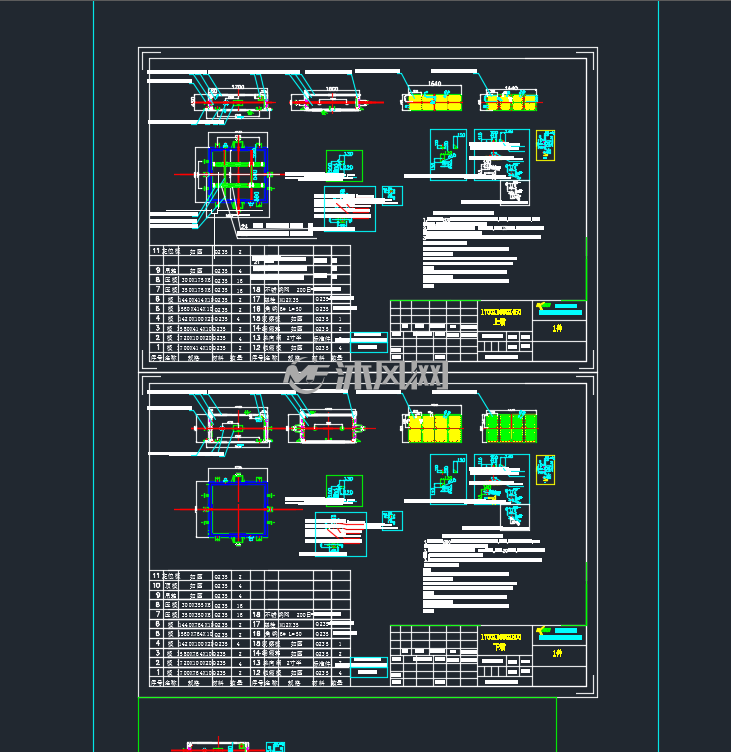Click the 2寸半 spec in lower parts list
This screenshot has width=731, height=752.
294,663
